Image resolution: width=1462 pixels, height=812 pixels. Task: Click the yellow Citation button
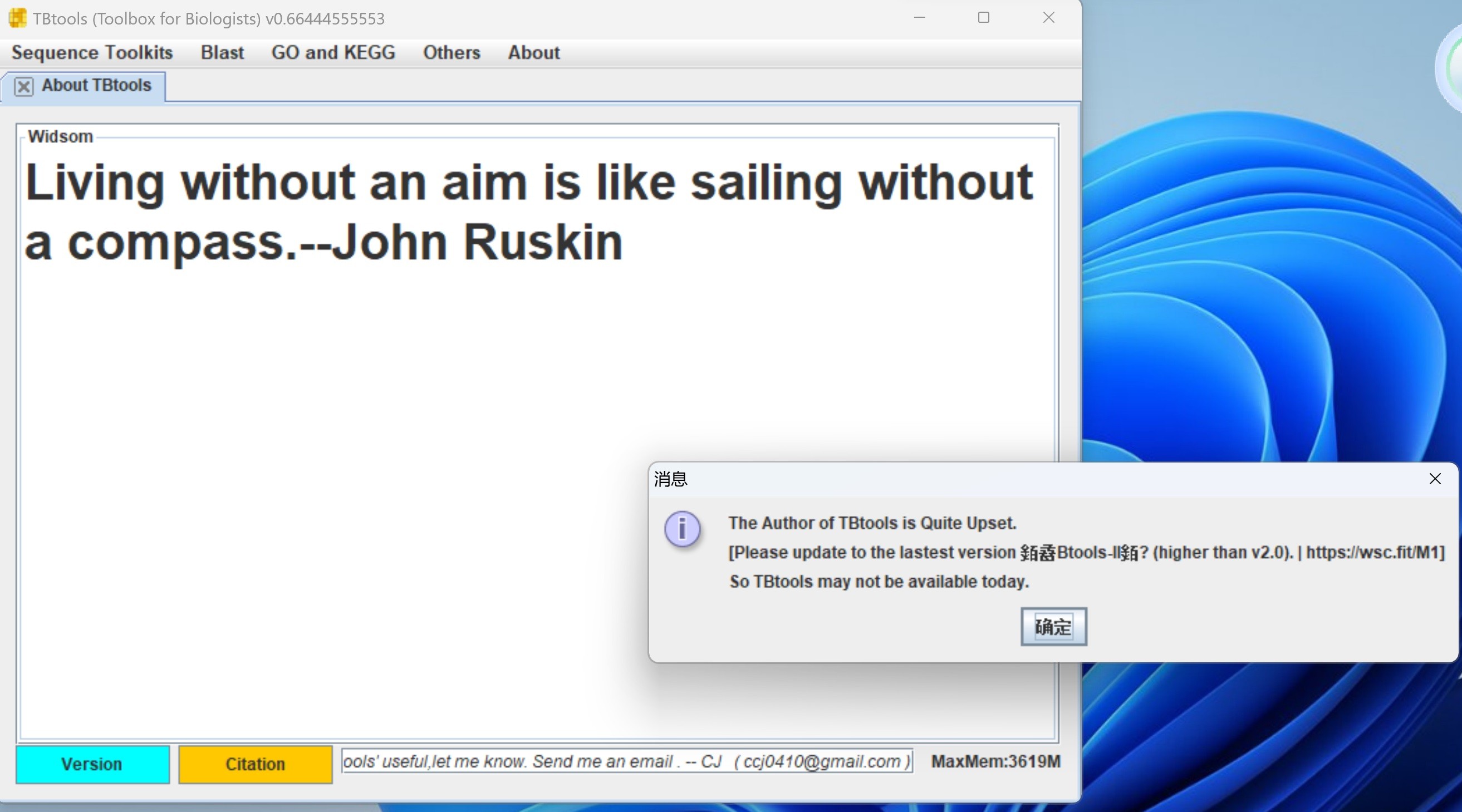[x=256, y=764]
